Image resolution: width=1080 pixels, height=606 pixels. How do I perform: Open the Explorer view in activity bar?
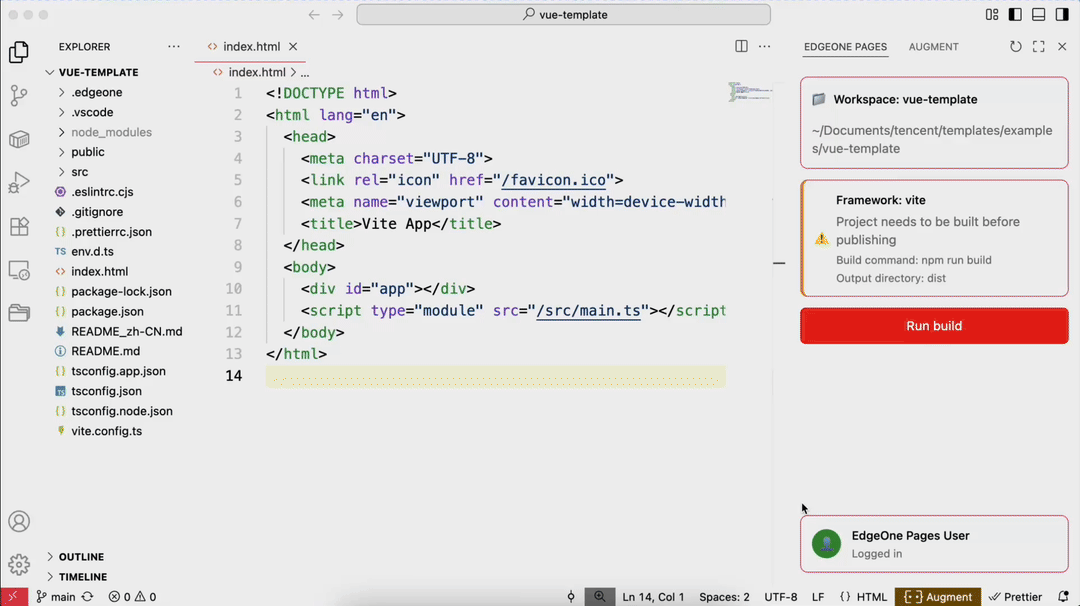coord(19,52)
